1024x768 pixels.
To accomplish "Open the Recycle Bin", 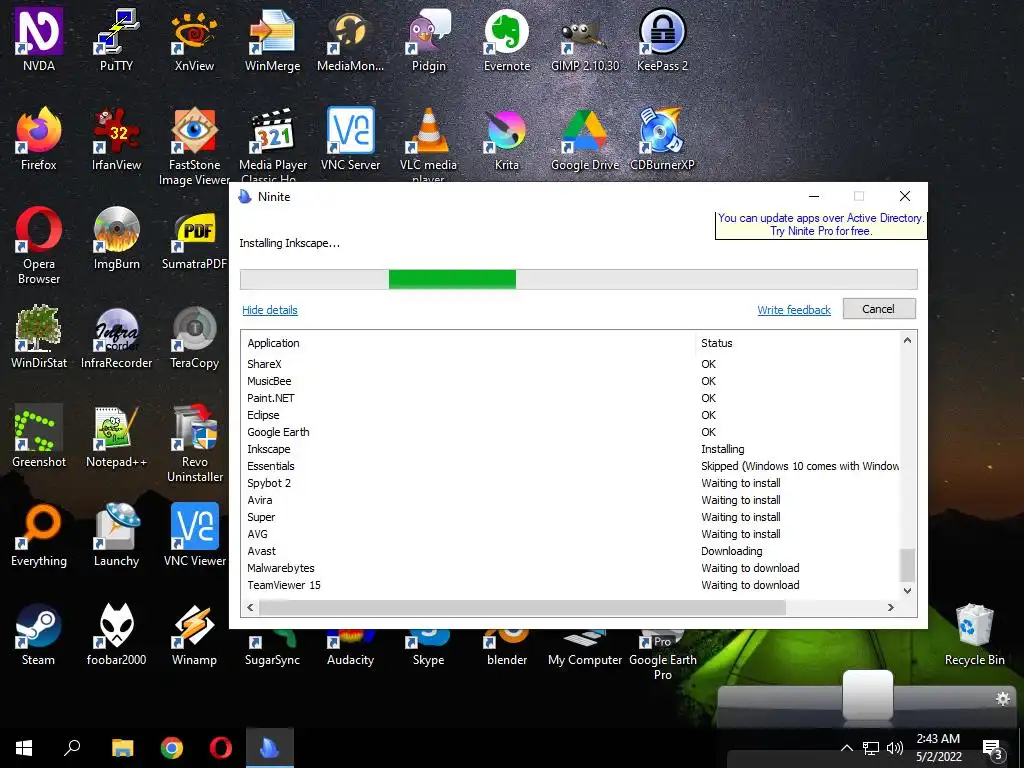I will pos(974,634).
